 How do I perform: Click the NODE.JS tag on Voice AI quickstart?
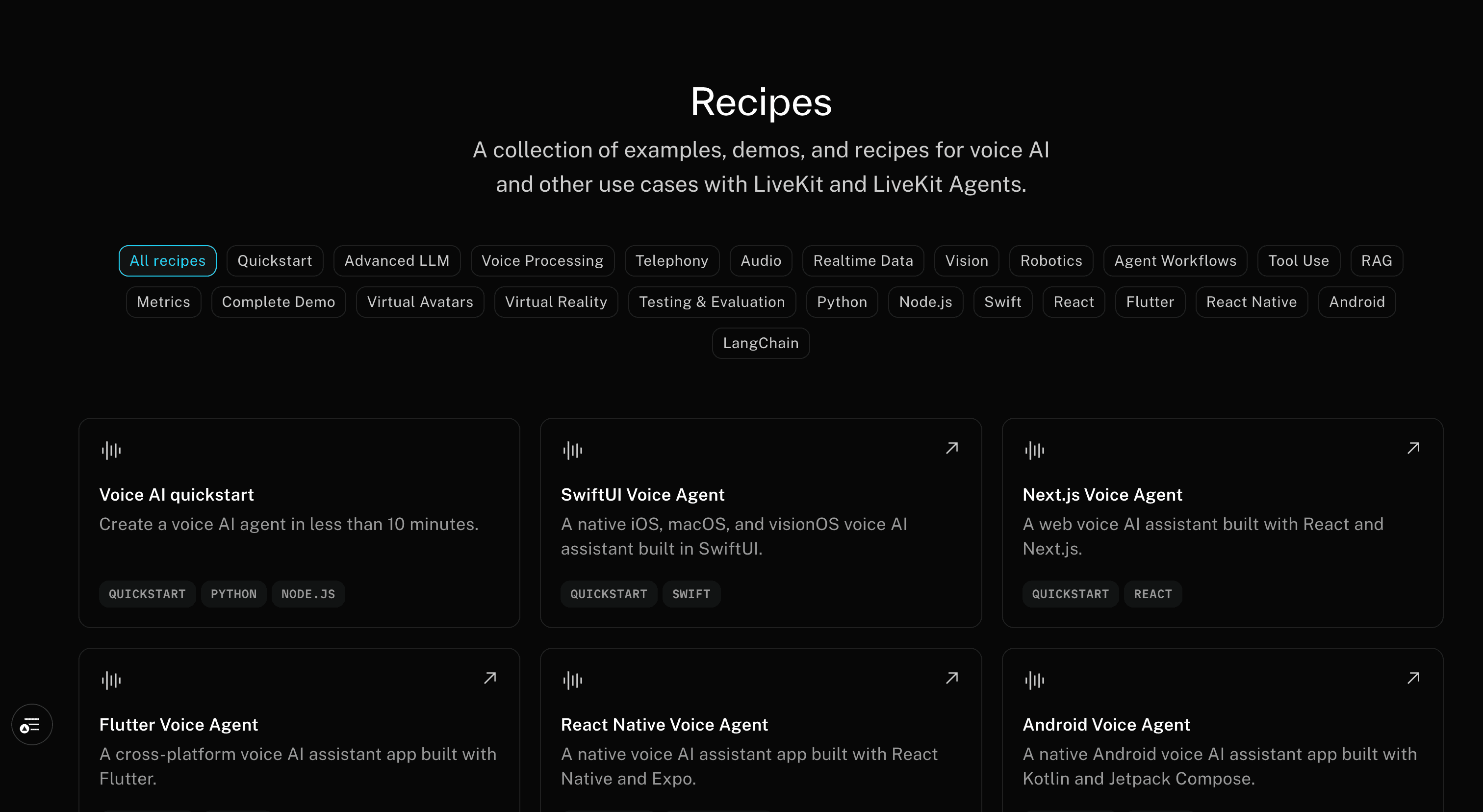pyautogui.click(x=308, y=594)
